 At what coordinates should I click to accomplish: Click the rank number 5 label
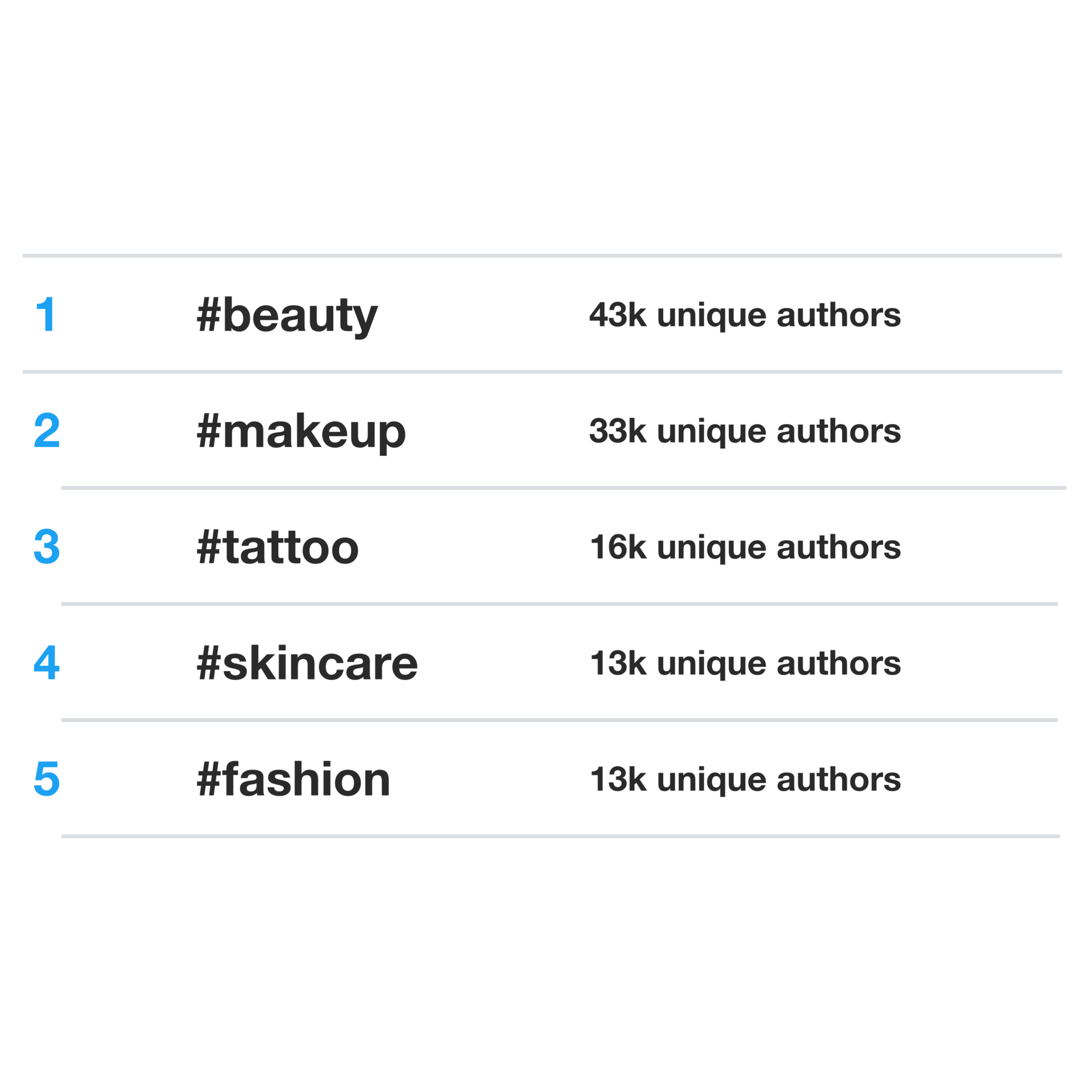click(x=47, y=778)
